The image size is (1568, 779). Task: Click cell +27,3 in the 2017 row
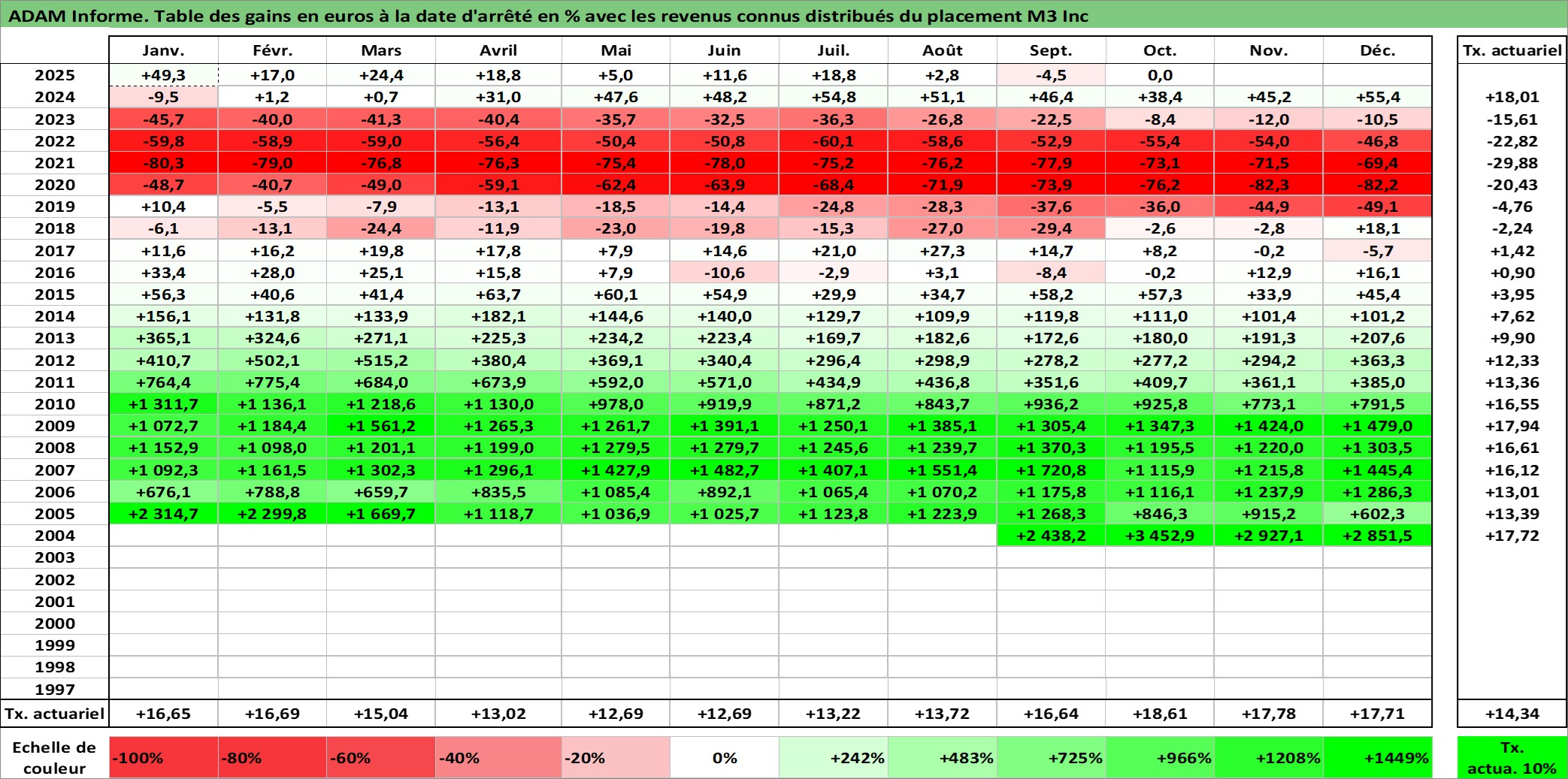click(943, 251)
